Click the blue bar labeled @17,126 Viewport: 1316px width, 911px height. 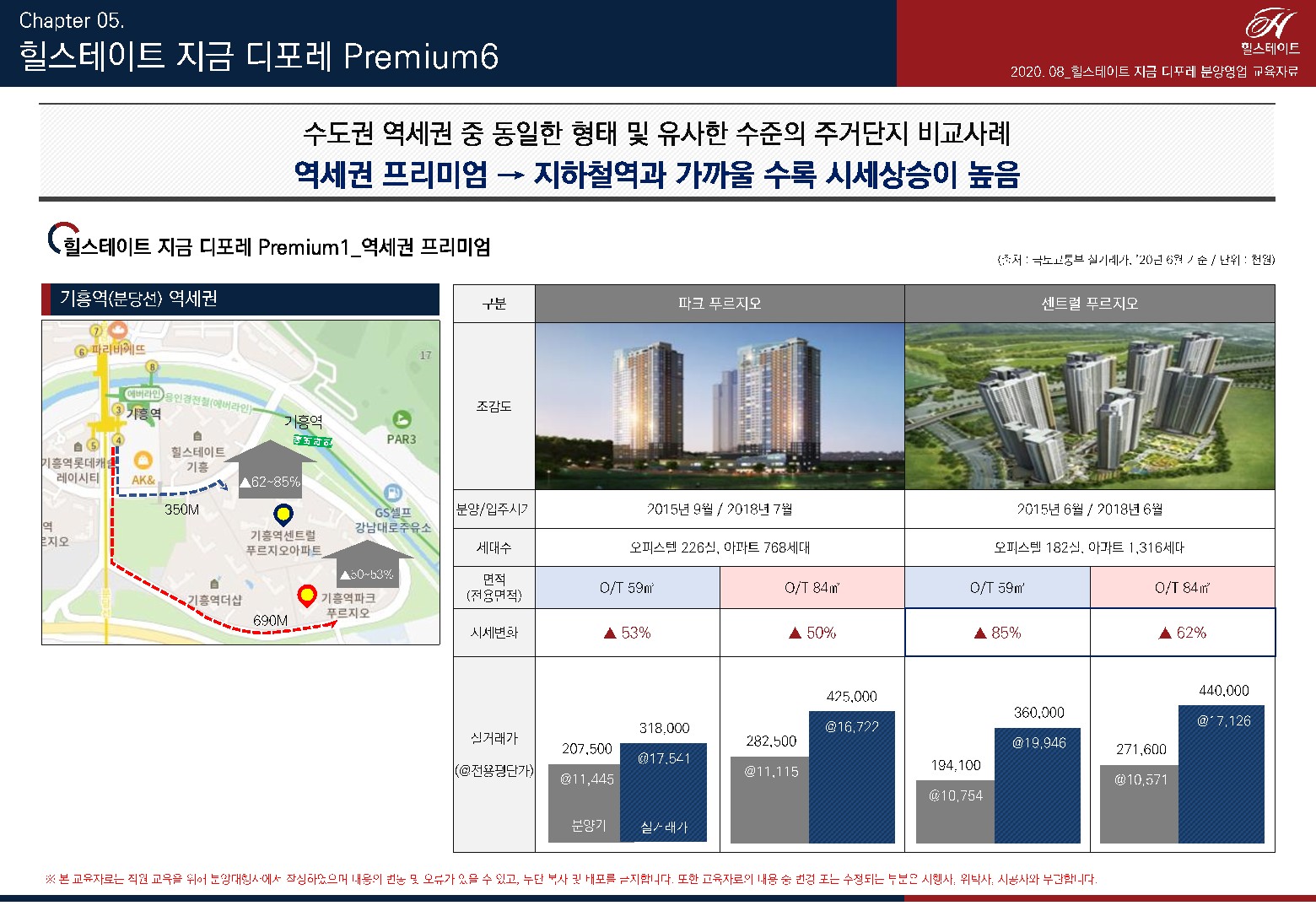pyautogui.click(x=1222, y=774)
